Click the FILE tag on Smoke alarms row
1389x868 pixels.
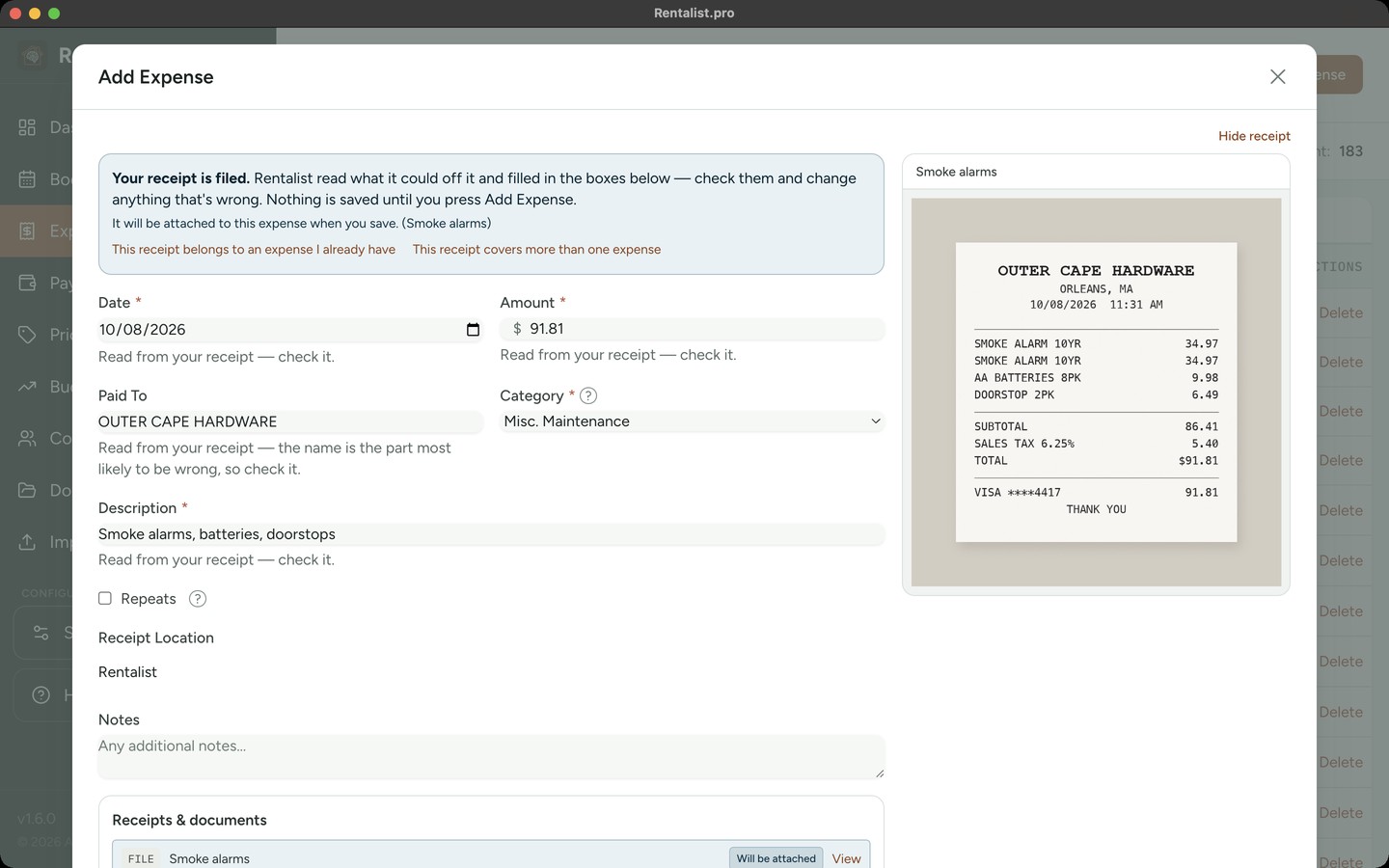[x=141, y=859]
